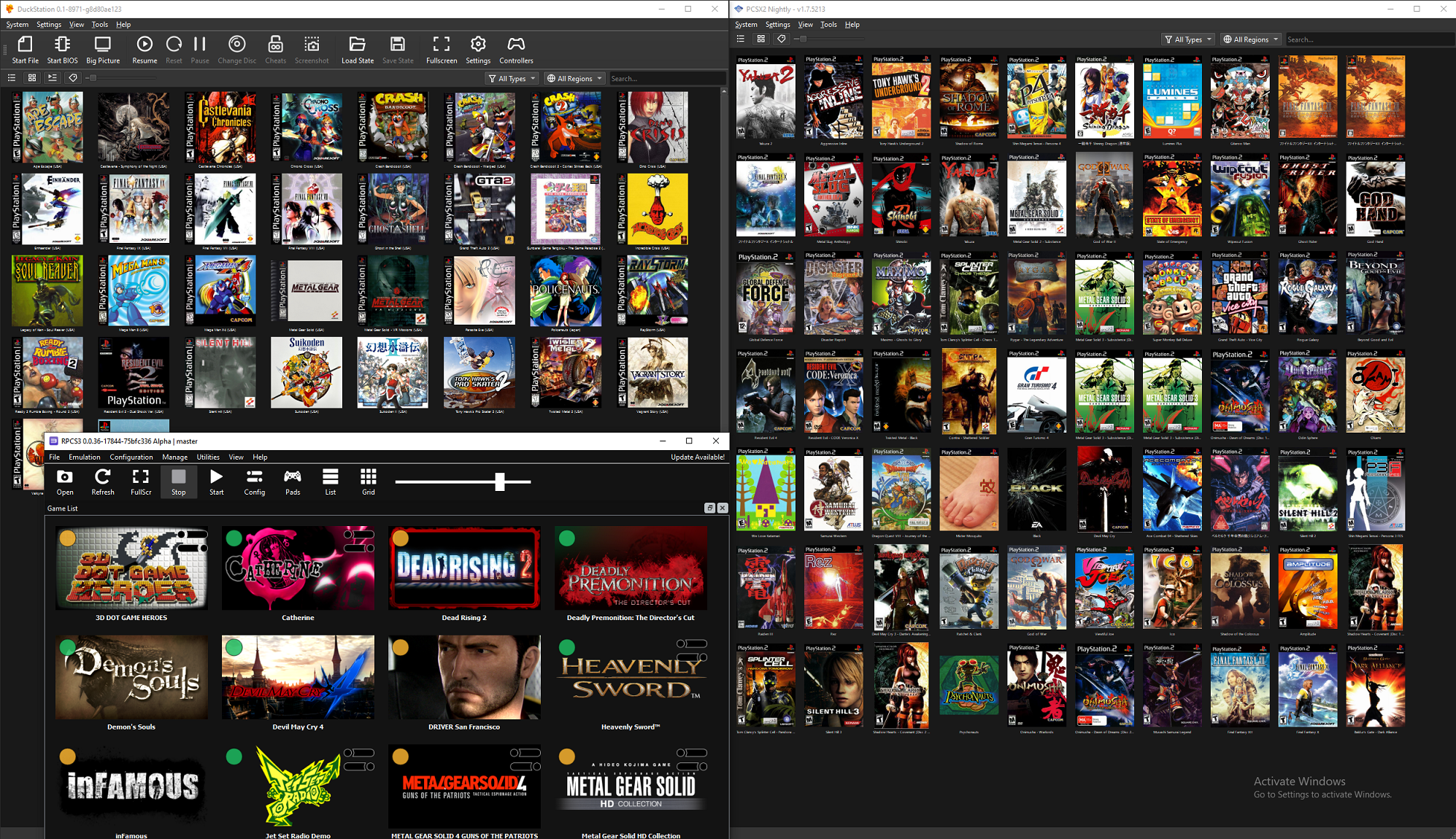The height and width of the screenshot is (839, 1456).
Task: Select Heavenly Sword in RPCS3 grid
Action: pyautogui.click(x=631, y=684)
